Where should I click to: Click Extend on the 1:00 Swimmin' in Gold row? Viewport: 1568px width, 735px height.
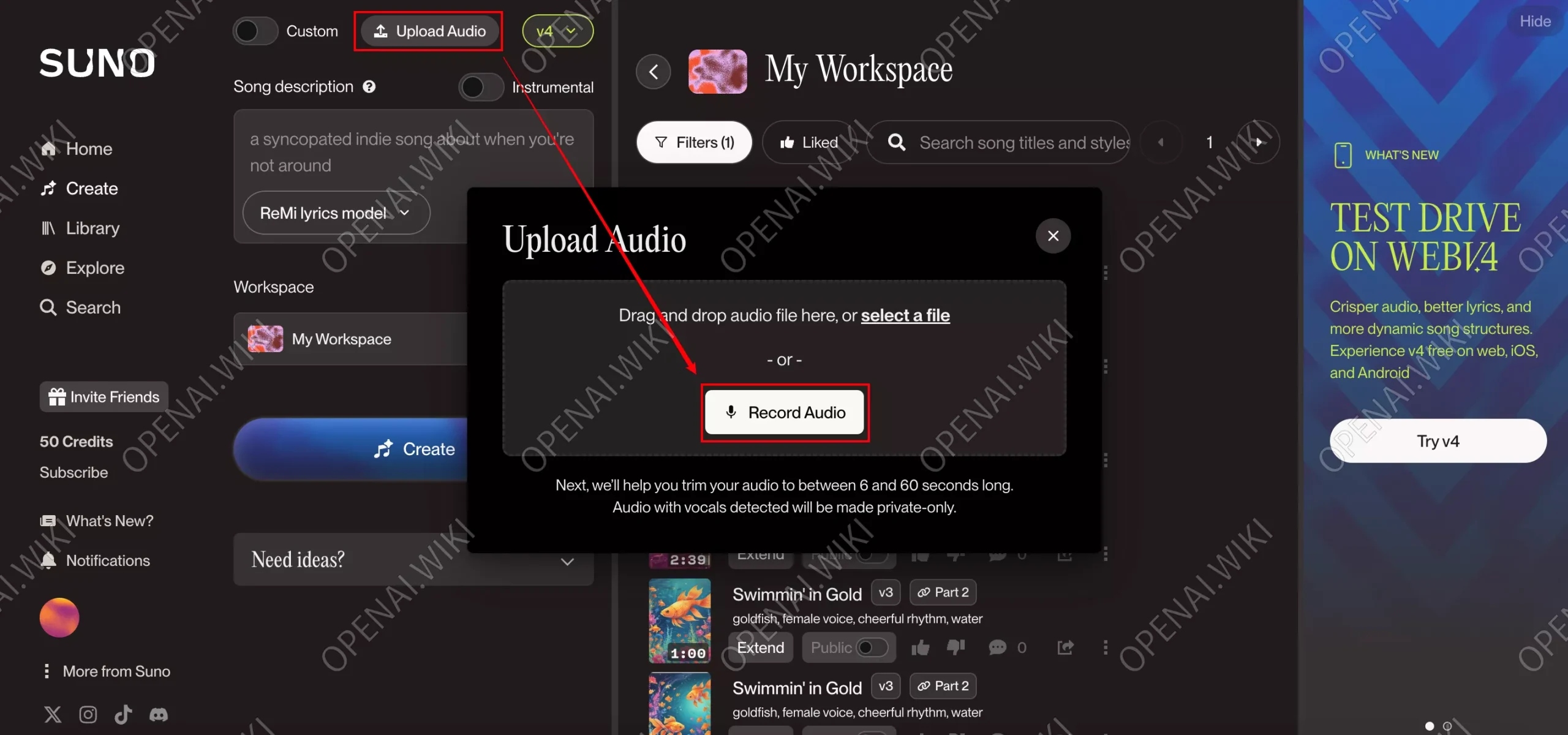[761, 647]
